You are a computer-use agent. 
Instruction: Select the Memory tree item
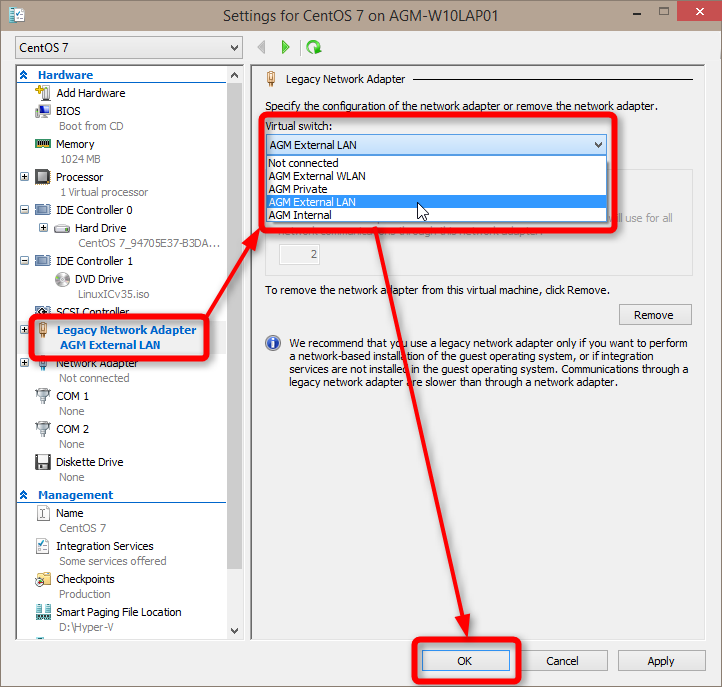75,144
